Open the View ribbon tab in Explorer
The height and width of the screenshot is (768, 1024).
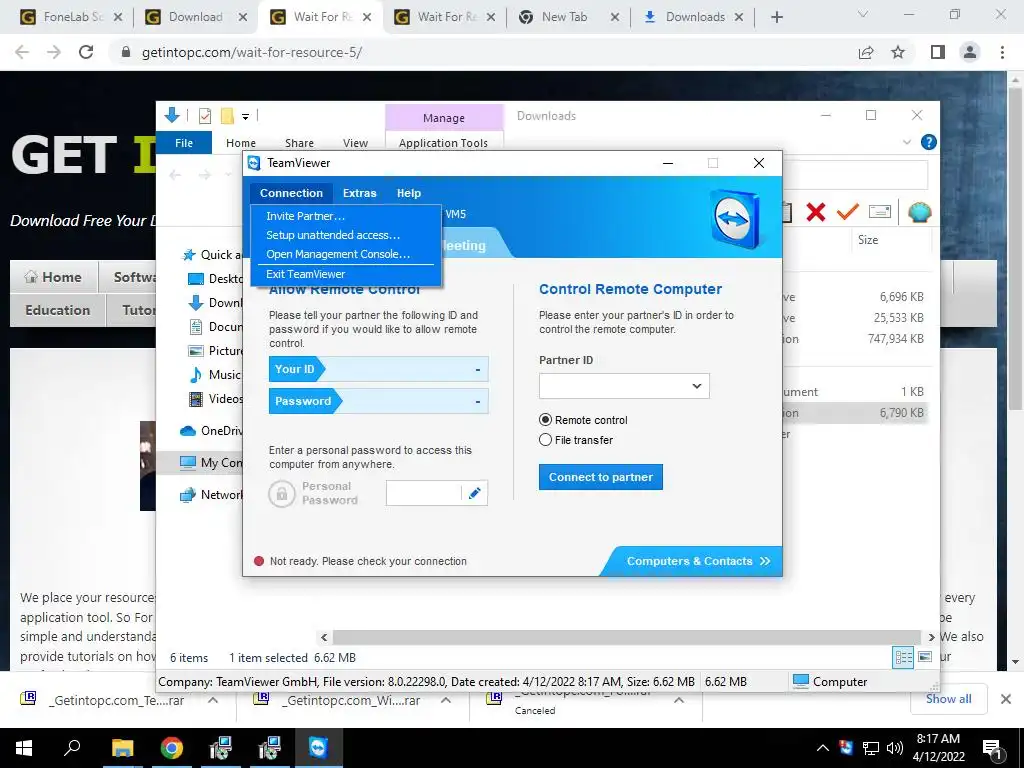(355, 143)
